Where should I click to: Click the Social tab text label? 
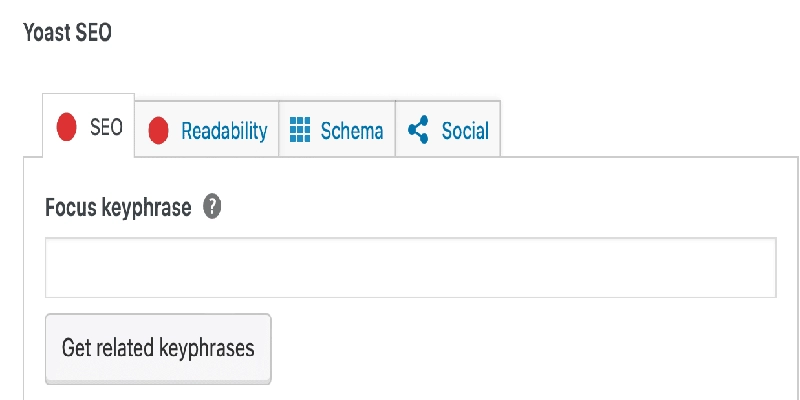pyautogui.click(x=465, y=131)
